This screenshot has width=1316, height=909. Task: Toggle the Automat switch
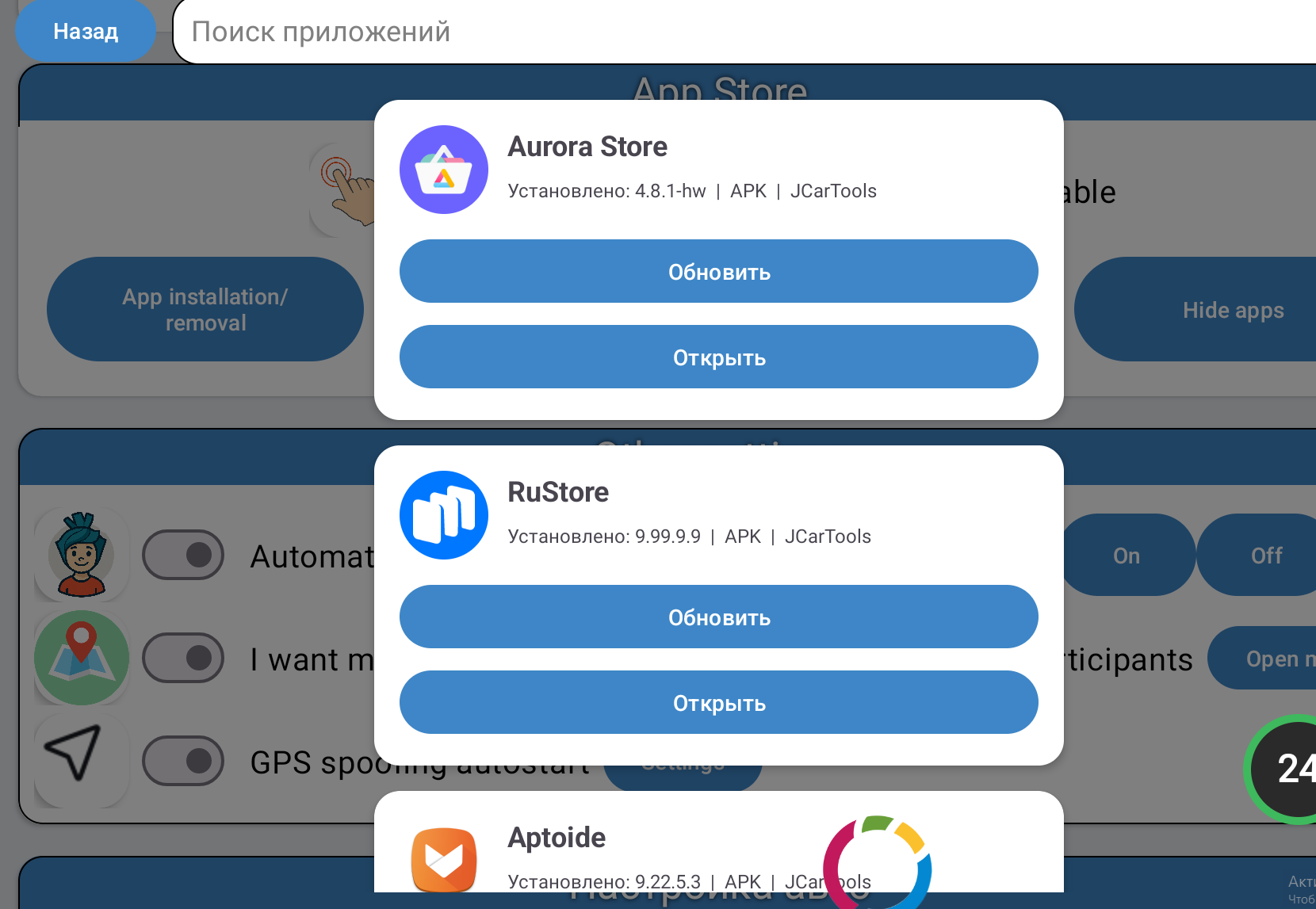click(183, 555)
